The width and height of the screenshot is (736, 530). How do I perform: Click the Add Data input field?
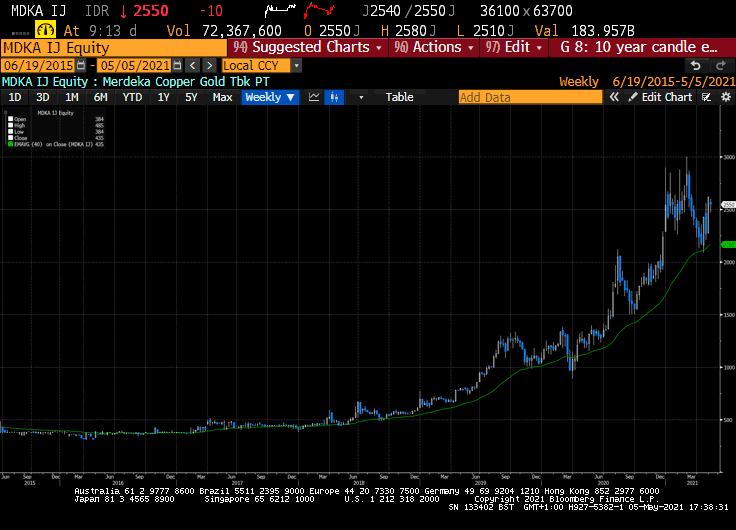click(530, 97)
